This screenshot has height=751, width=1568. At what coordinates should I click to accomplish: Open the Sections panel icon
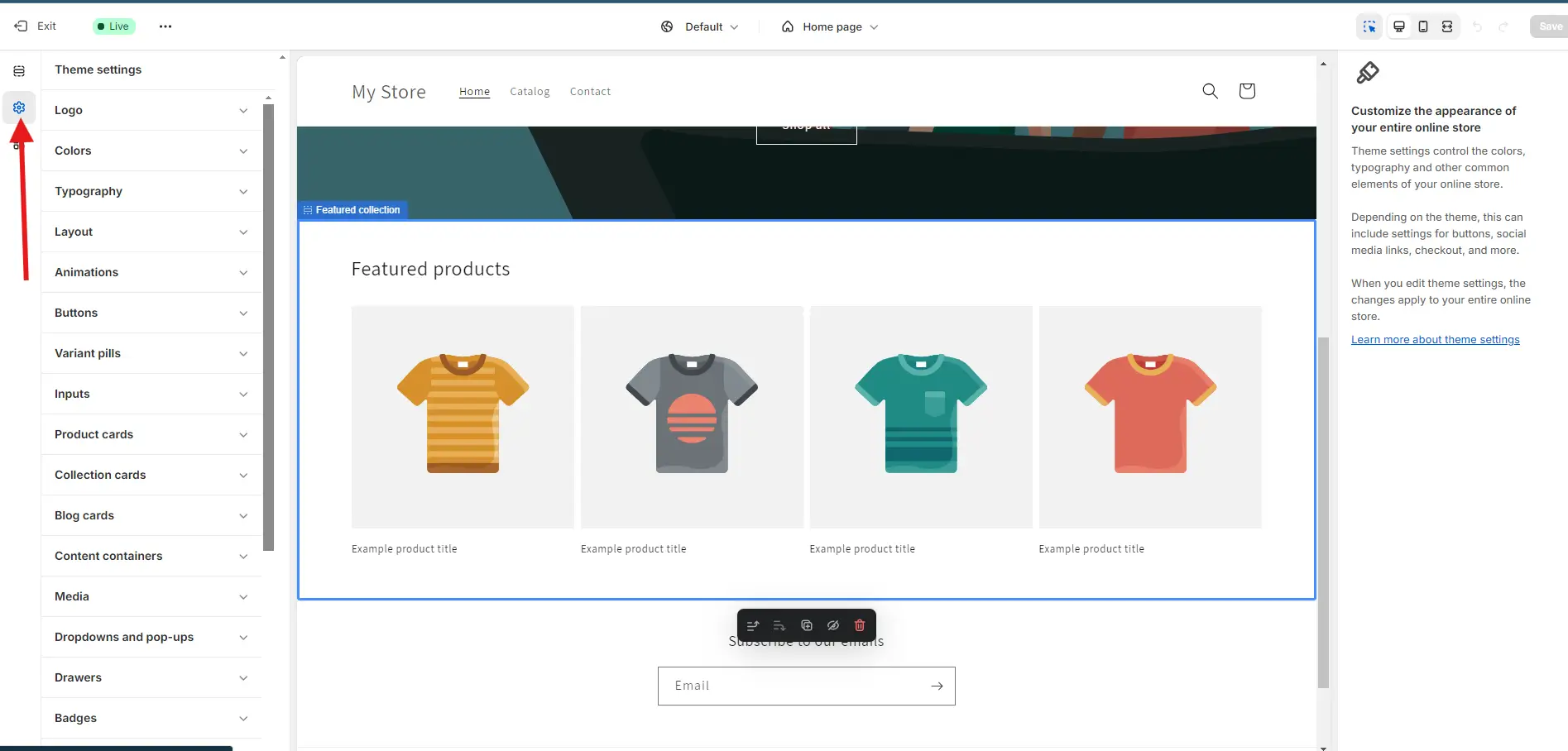point(19,71)
